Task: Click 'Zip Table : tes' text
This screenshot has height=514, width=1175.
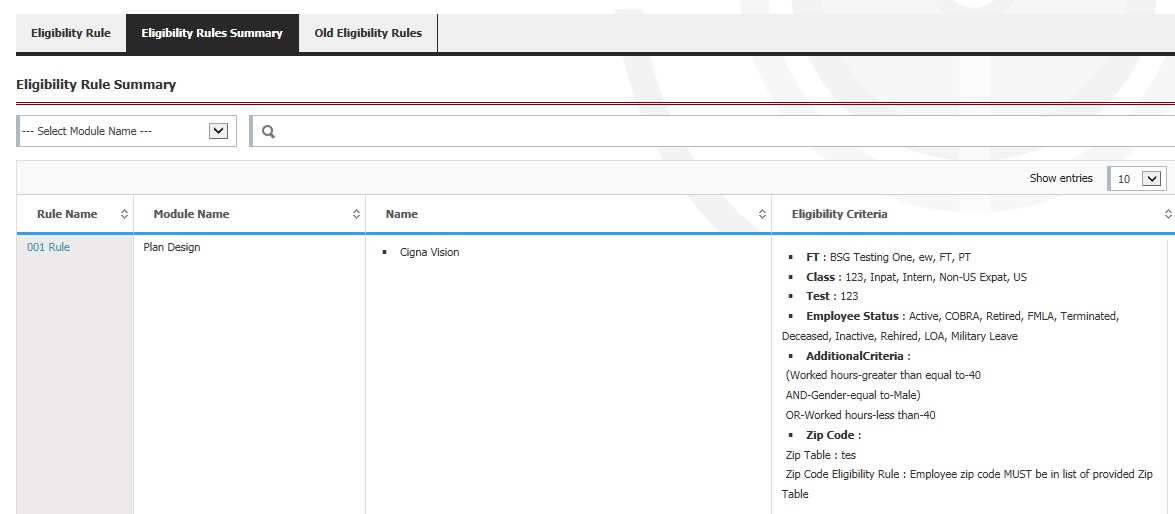Action: tap(821, 455)
